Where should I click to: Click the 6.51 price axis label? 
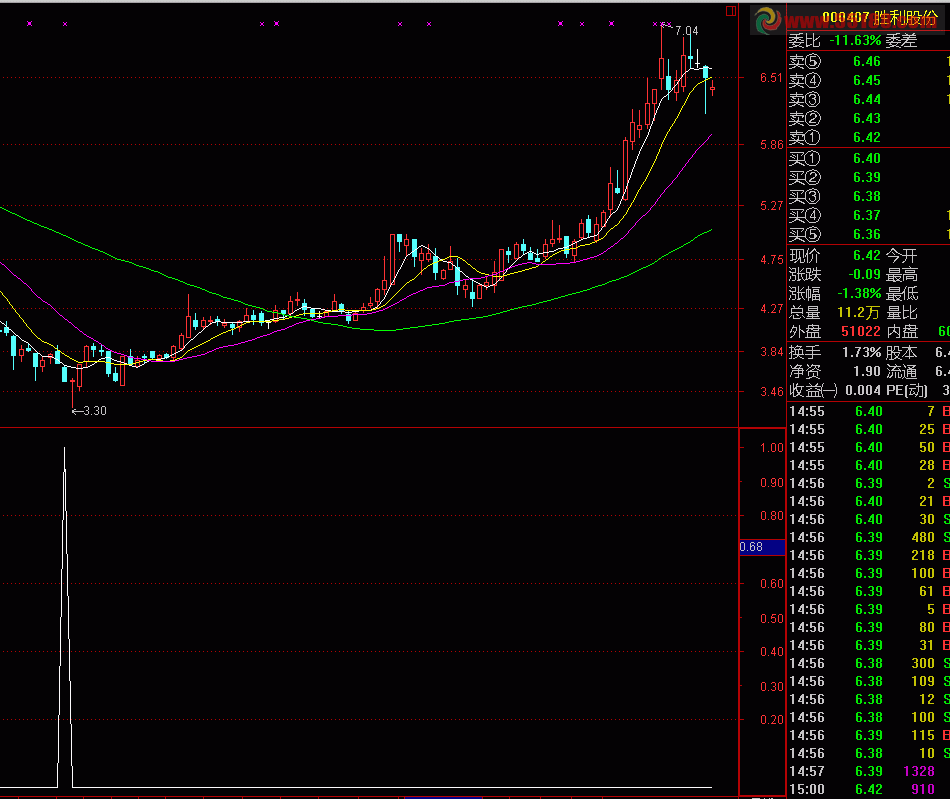(772, 78)
